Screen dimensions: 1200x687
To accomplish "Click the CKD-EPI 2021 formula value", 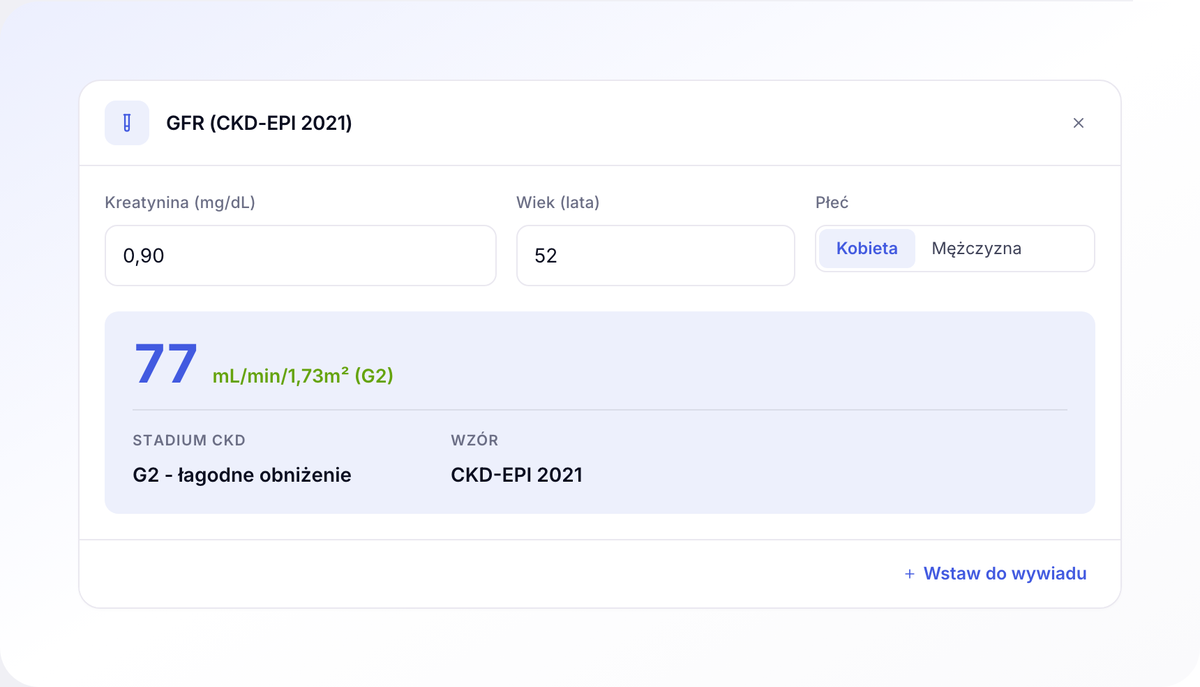I will (x=517, y=475).
